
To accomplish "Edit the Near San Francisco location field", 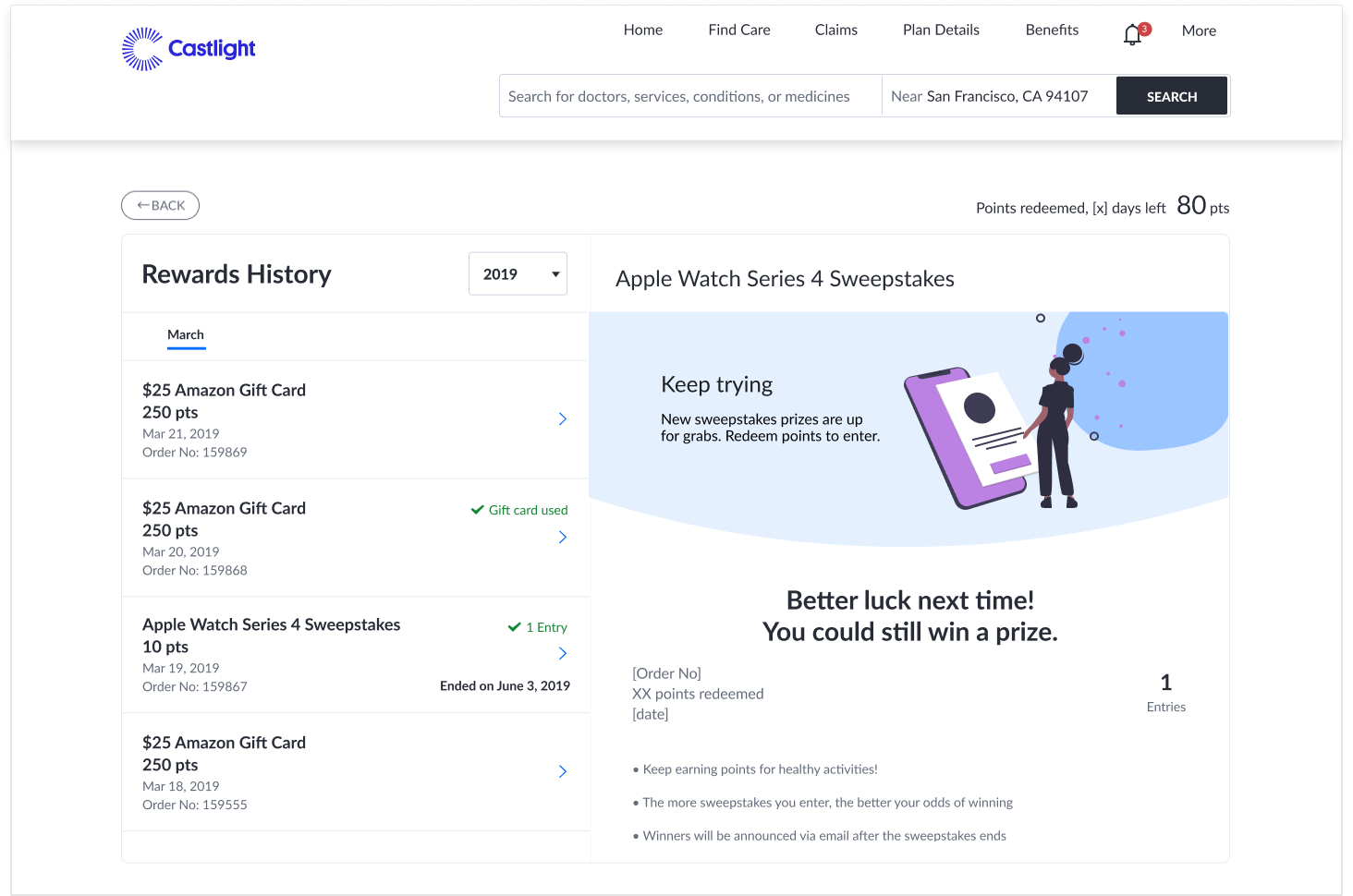I will pyautogui.click(x=999, y=96).
